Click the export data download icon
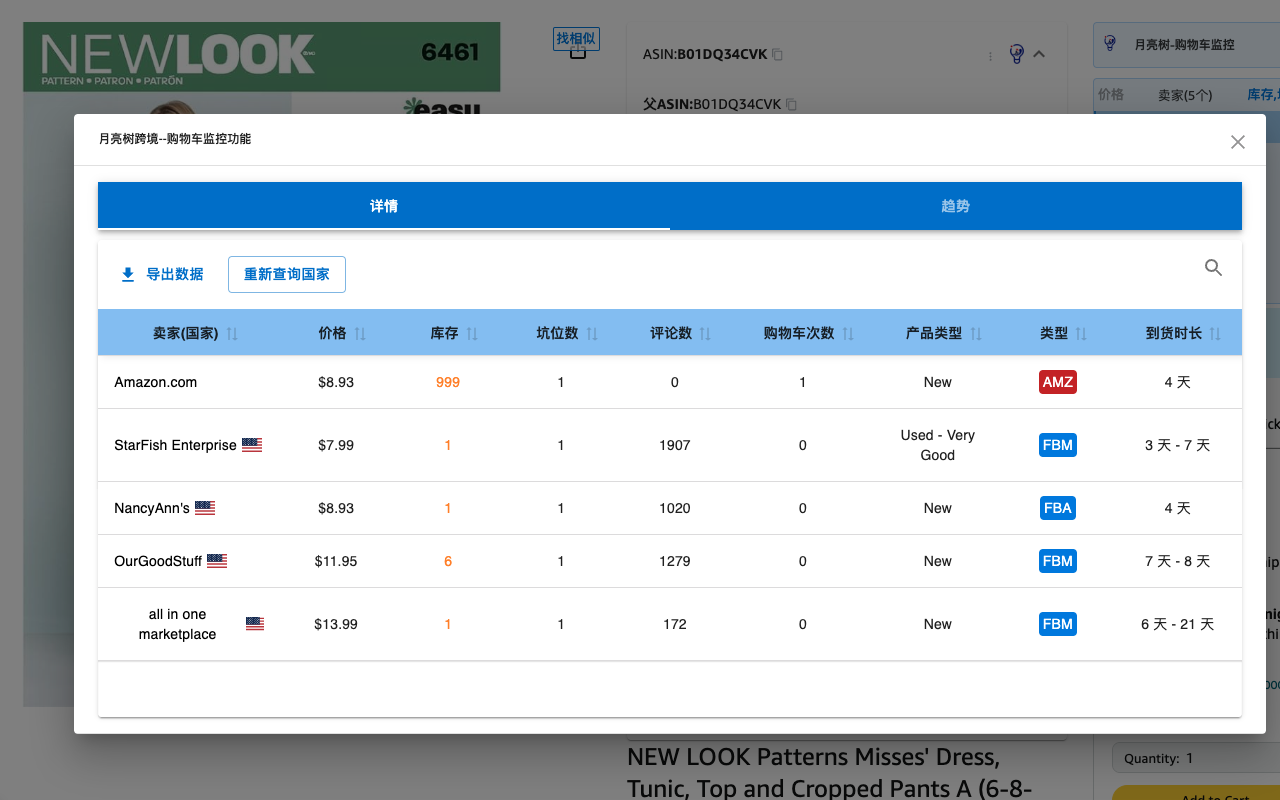The image size is (1280, 800). click(127, 273)
